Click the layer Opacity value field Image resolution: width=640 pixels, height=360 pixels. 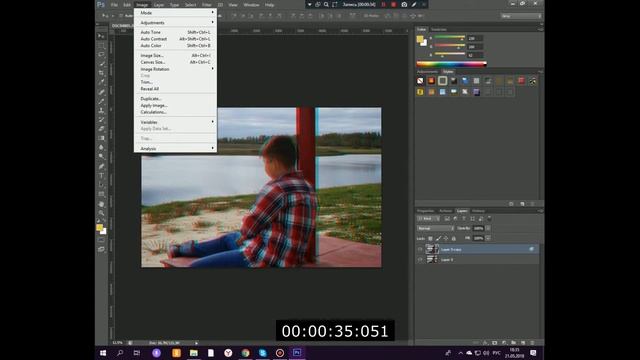click(x=478, y=229)
